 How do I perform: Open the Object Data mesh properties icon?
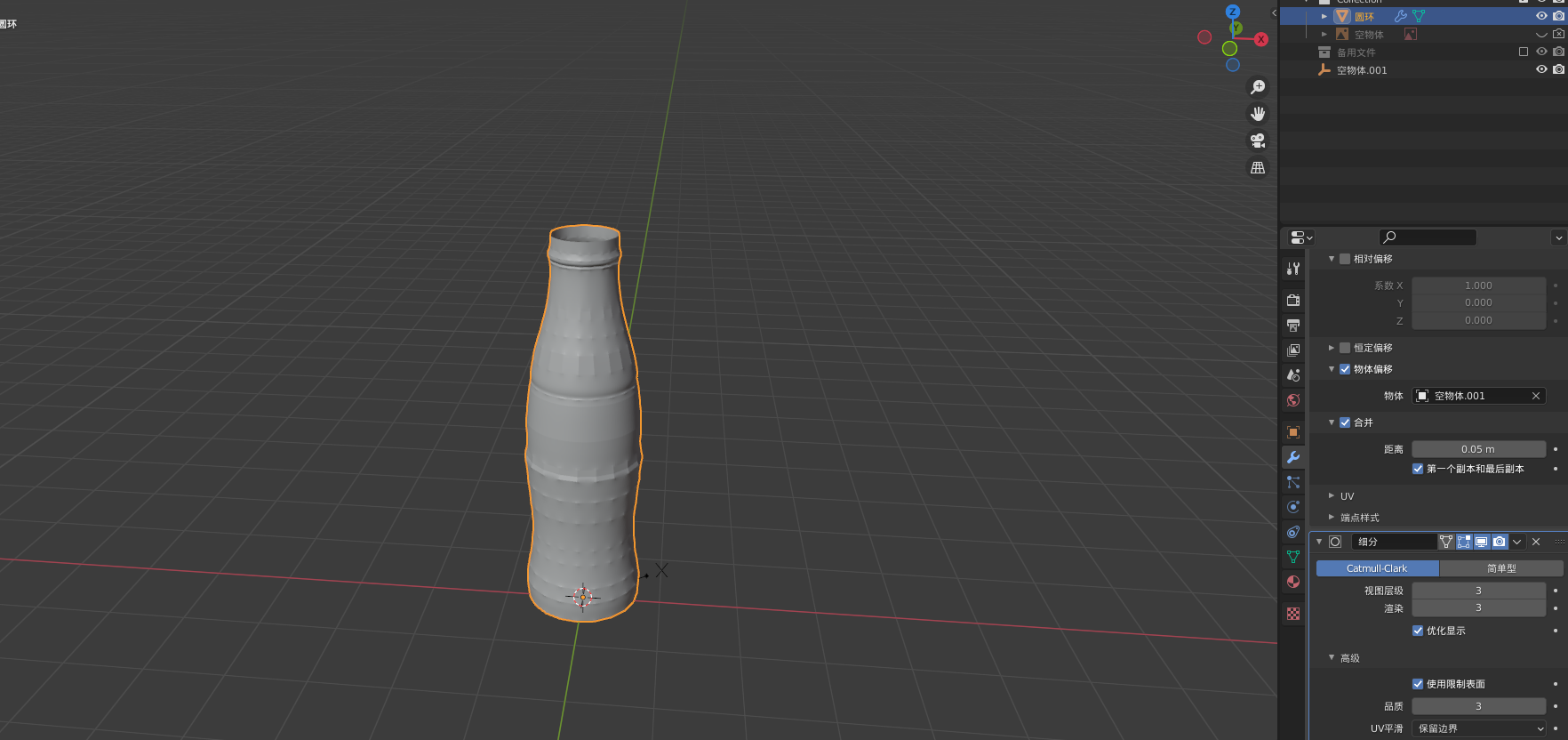[1293, 557]
